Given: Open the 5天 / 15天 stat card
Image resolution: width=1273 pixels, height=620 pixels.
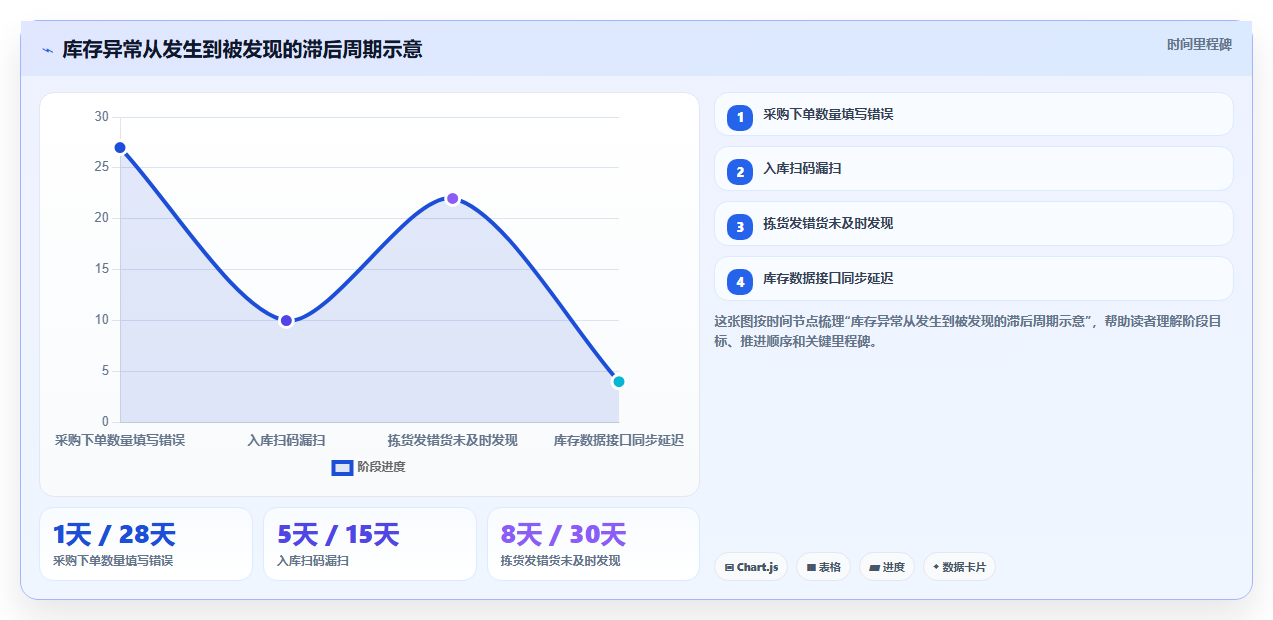Looking at the screenshot, I should point(370,544).
